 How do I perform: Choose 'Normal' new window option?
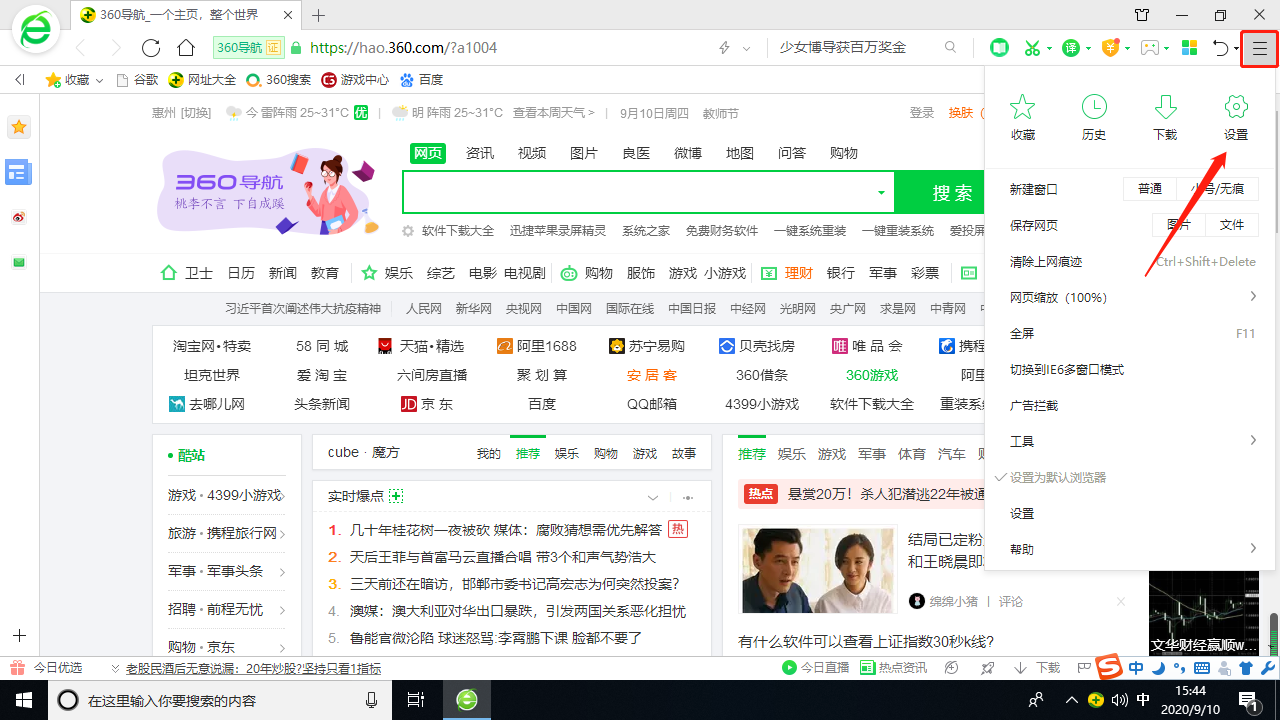(x=1150, y=189)
